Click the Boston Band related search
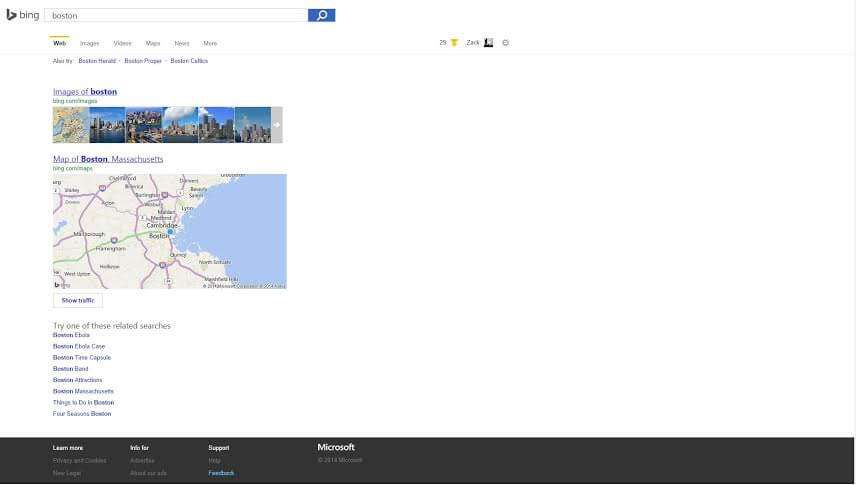Image resolution: width=856 pixels, height=485 pixels. click(x=70, y=369)
